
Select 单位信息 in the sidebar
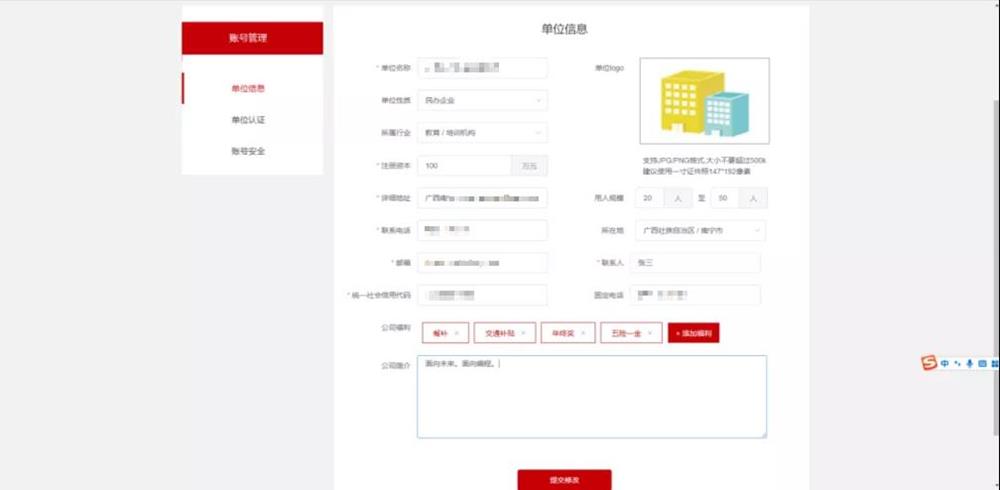point(248,88)
